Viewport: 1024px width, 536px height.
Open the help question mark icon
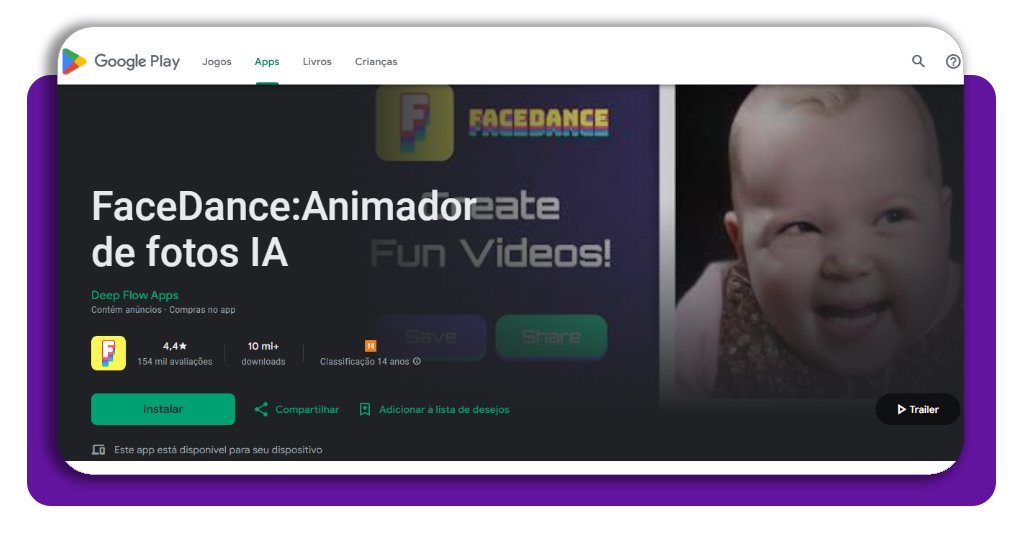(952, 61)
